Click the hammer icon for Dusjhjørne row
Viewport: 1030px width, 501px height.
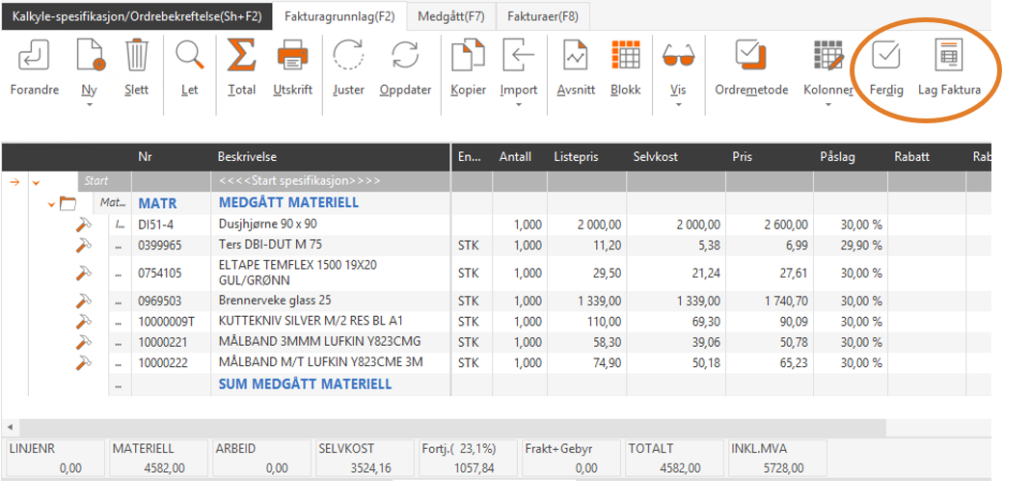[83, 225]
